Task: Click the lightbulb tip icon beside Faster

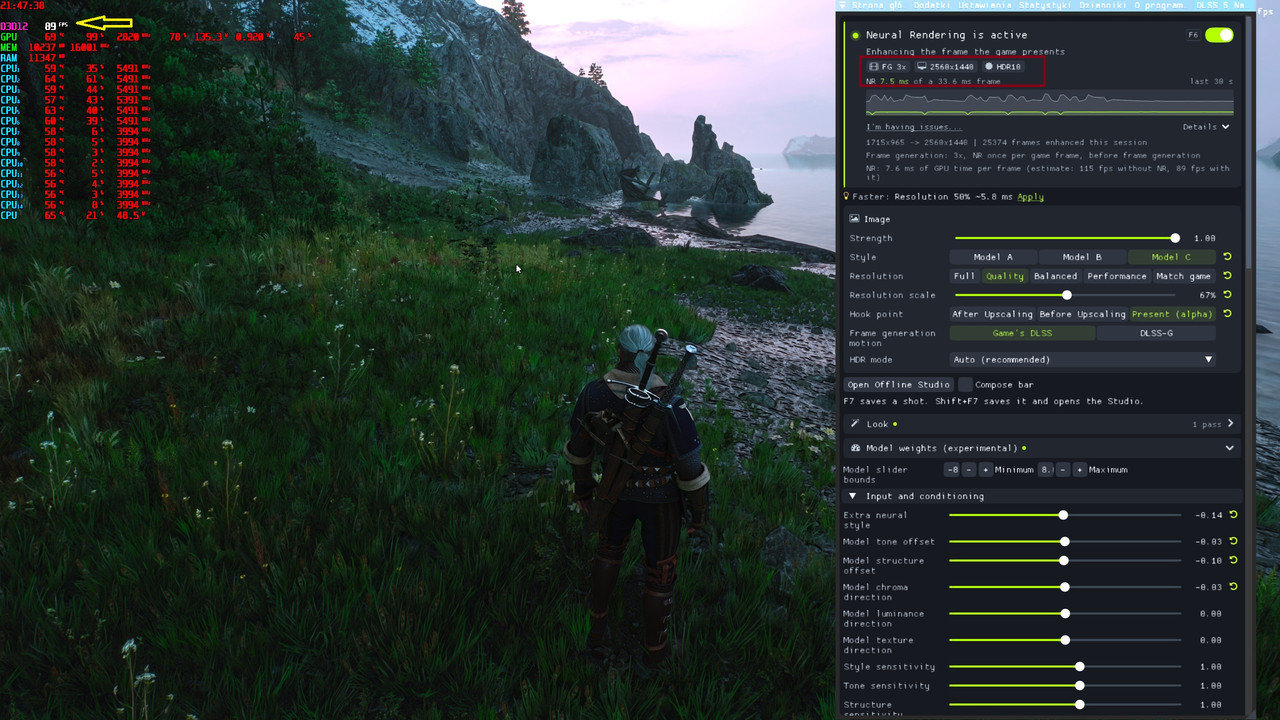Action: 846,197
